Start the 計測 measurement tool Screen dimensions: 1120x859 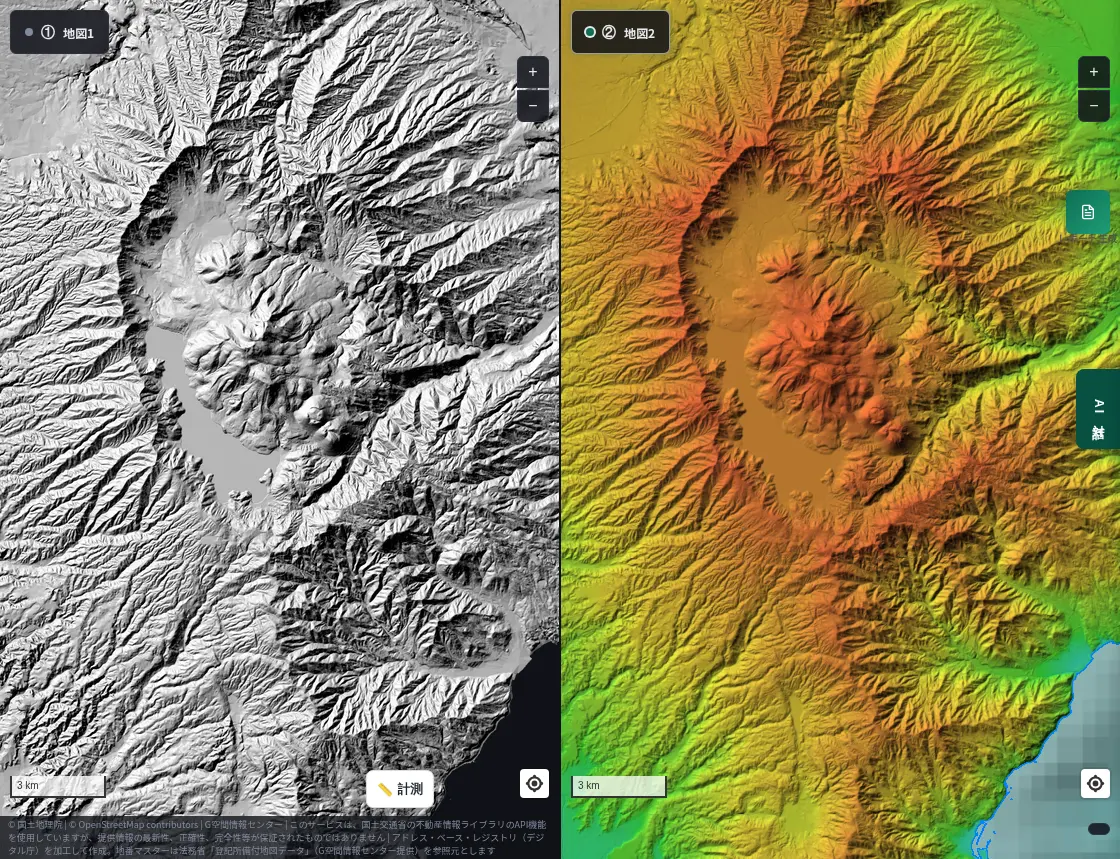click(x=400, y=789)
